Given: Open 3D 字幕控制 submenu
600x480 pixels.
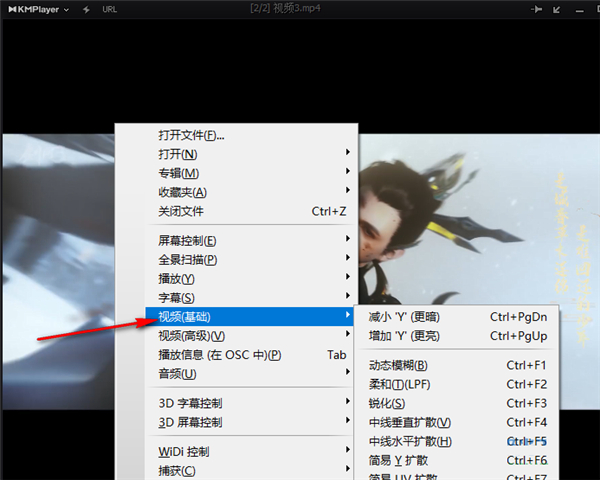Looking at the screenshot, I should pos(251,403).
